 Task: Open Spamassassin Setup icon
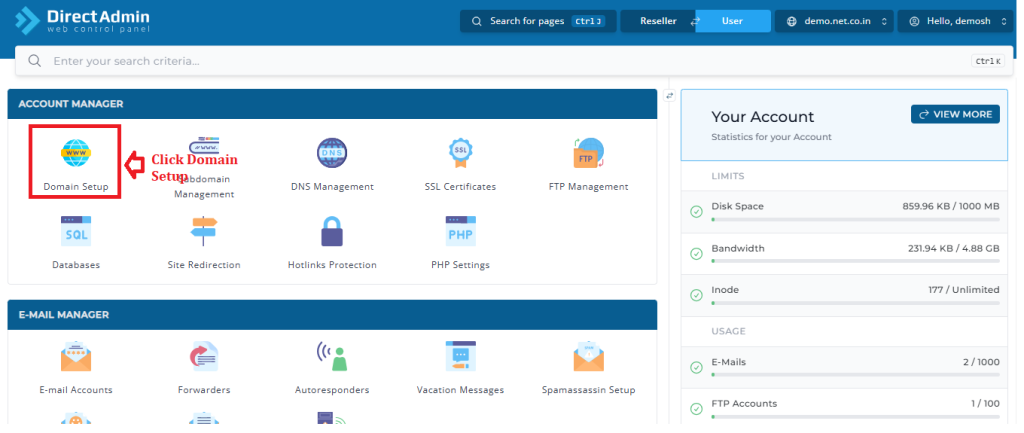(588, 356)
